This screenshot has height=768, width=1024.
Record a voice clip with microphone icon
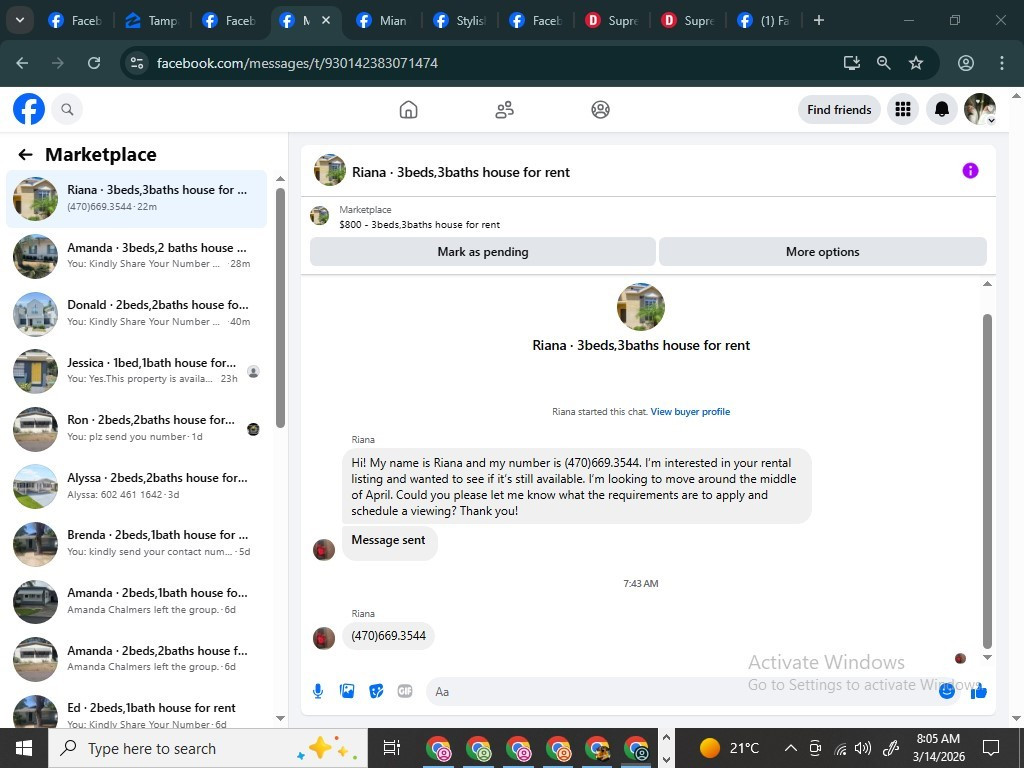pos(318,691)
